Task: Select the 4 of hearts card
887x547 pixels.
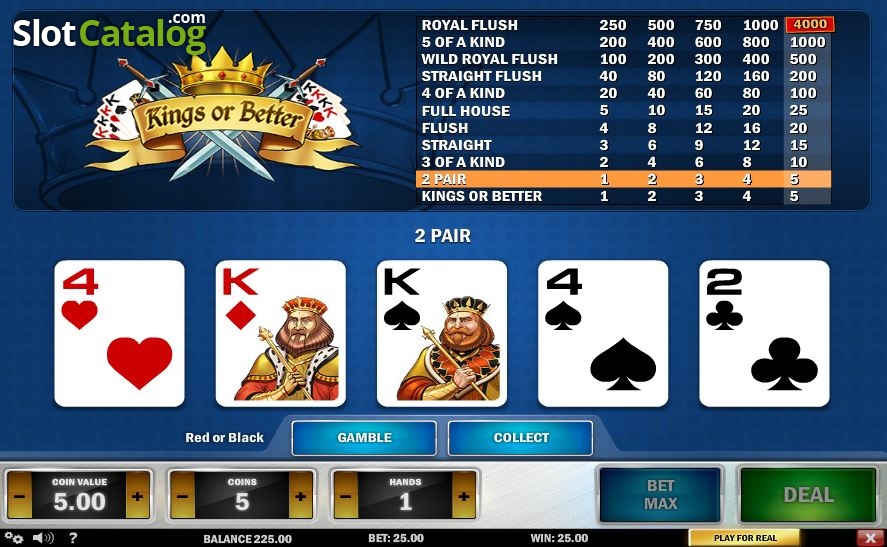Action: (x=119, y=333)
